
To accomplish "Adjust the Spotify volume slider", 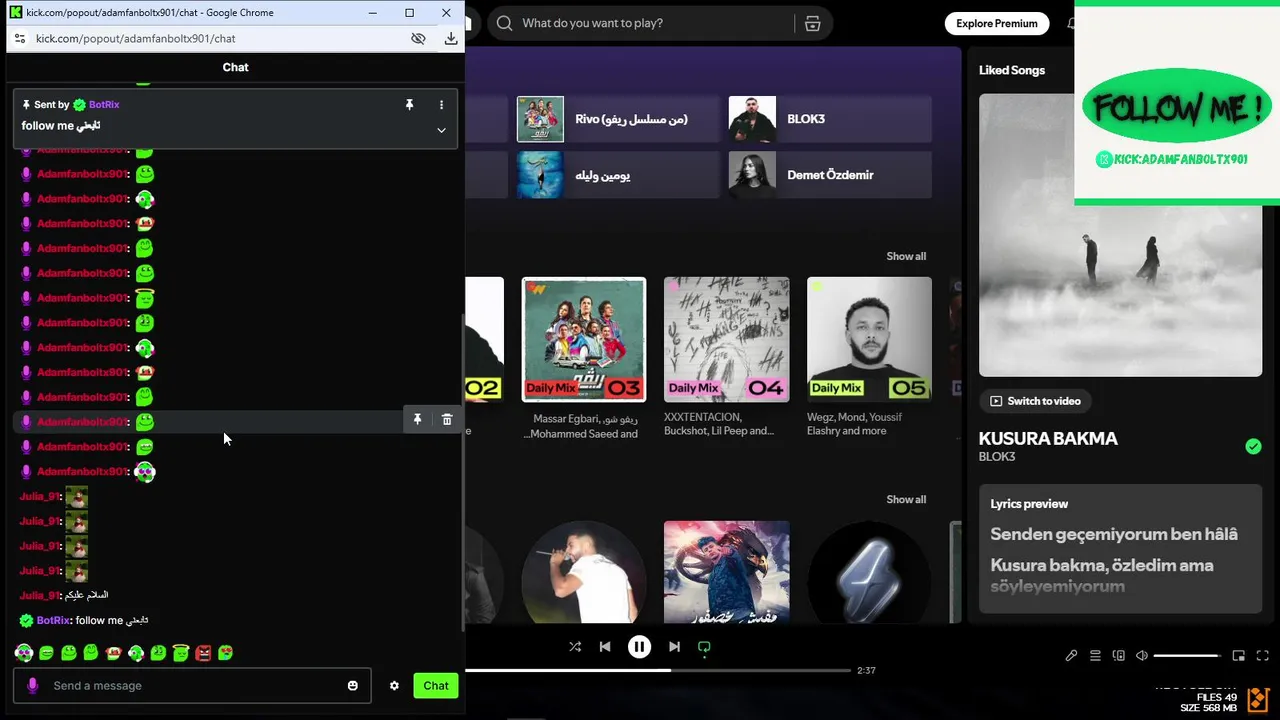I will coord(1187,656).
